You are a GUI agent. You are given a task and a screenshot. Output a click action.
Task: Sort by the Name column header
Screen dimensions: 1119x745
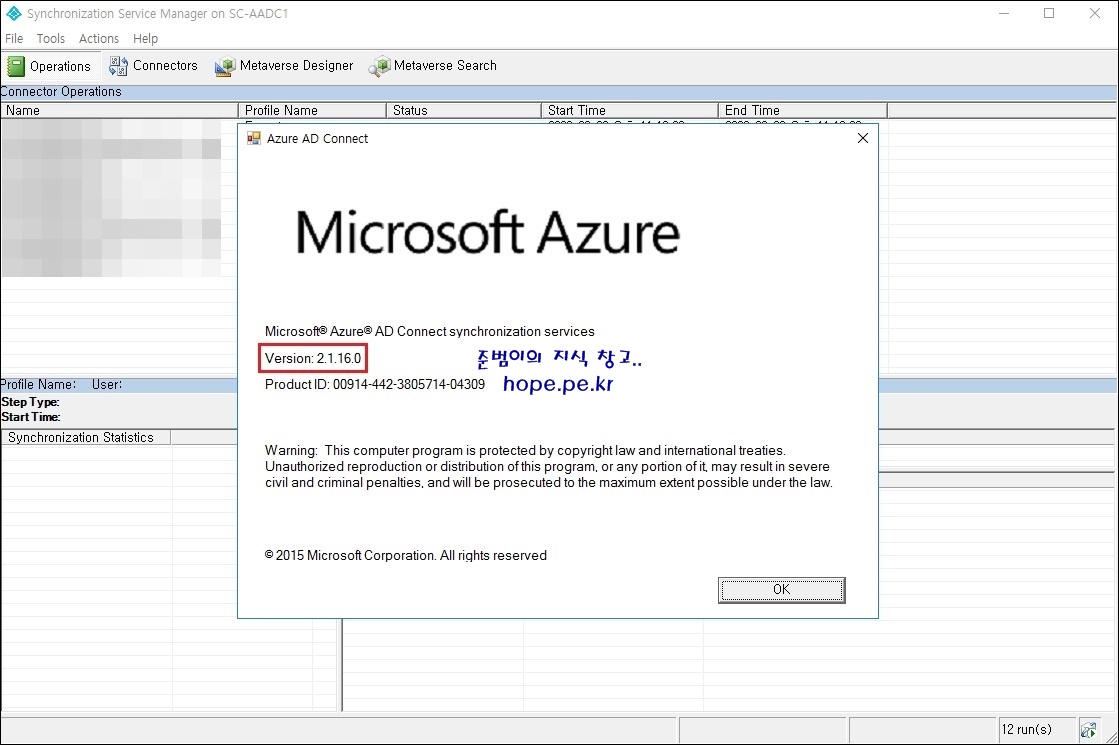tap(119, 111)
